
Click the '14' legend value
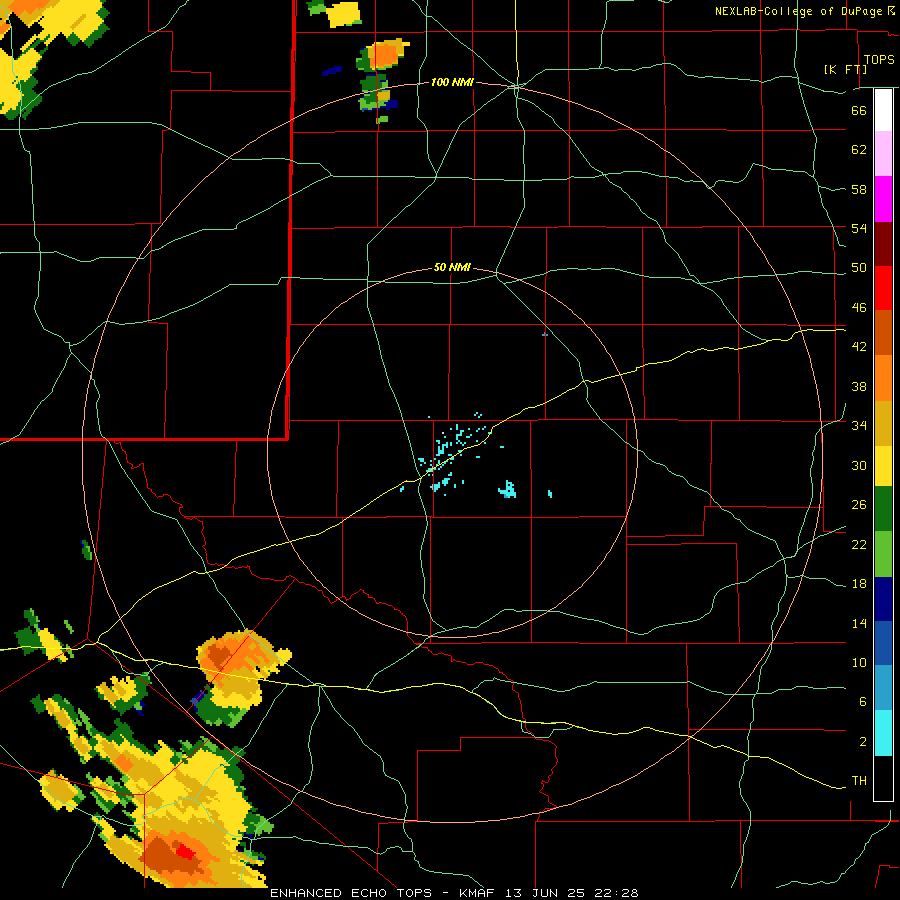859,623
